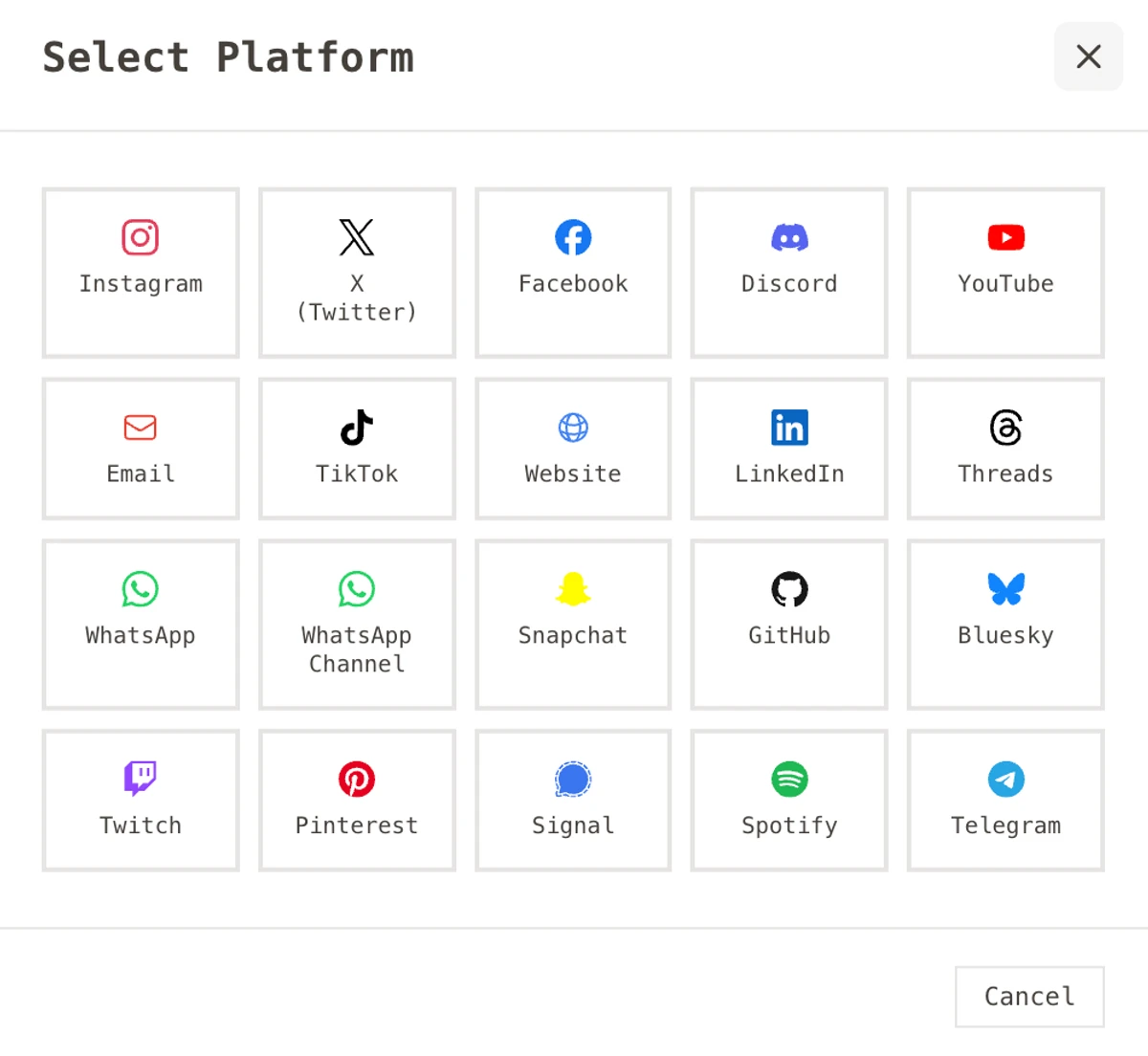
Task: Select the Twitch logo icon
Action: click(141, 780)
